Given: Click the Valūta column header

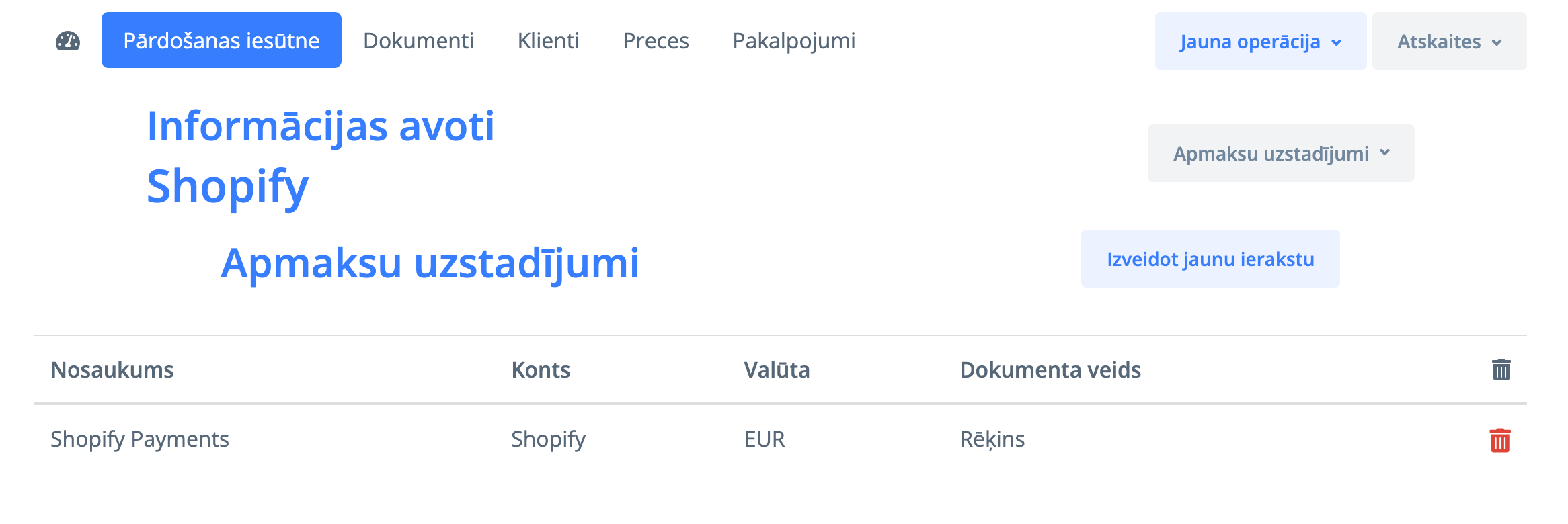Looking at the screenshot, I should click(777, 370).
